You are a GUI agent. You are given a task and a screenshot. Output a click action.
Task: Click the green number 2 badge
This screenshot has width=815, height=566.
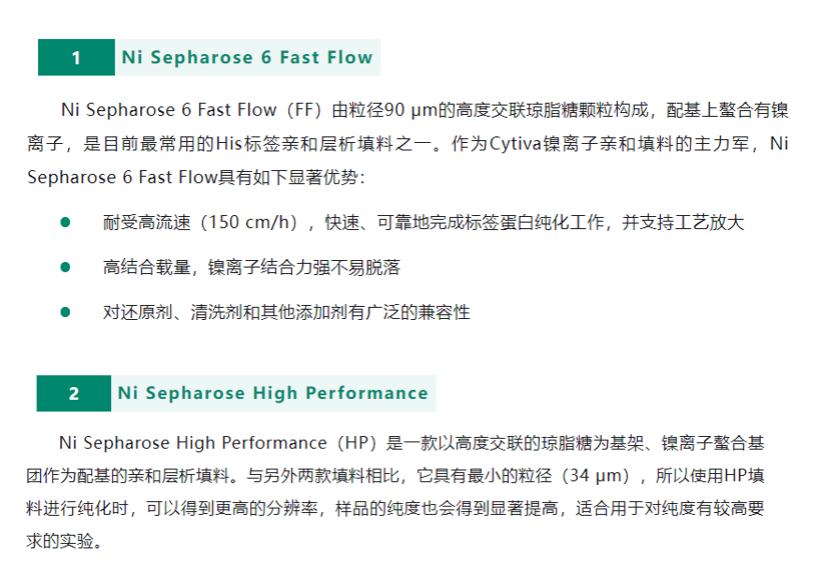pos(74,394)
